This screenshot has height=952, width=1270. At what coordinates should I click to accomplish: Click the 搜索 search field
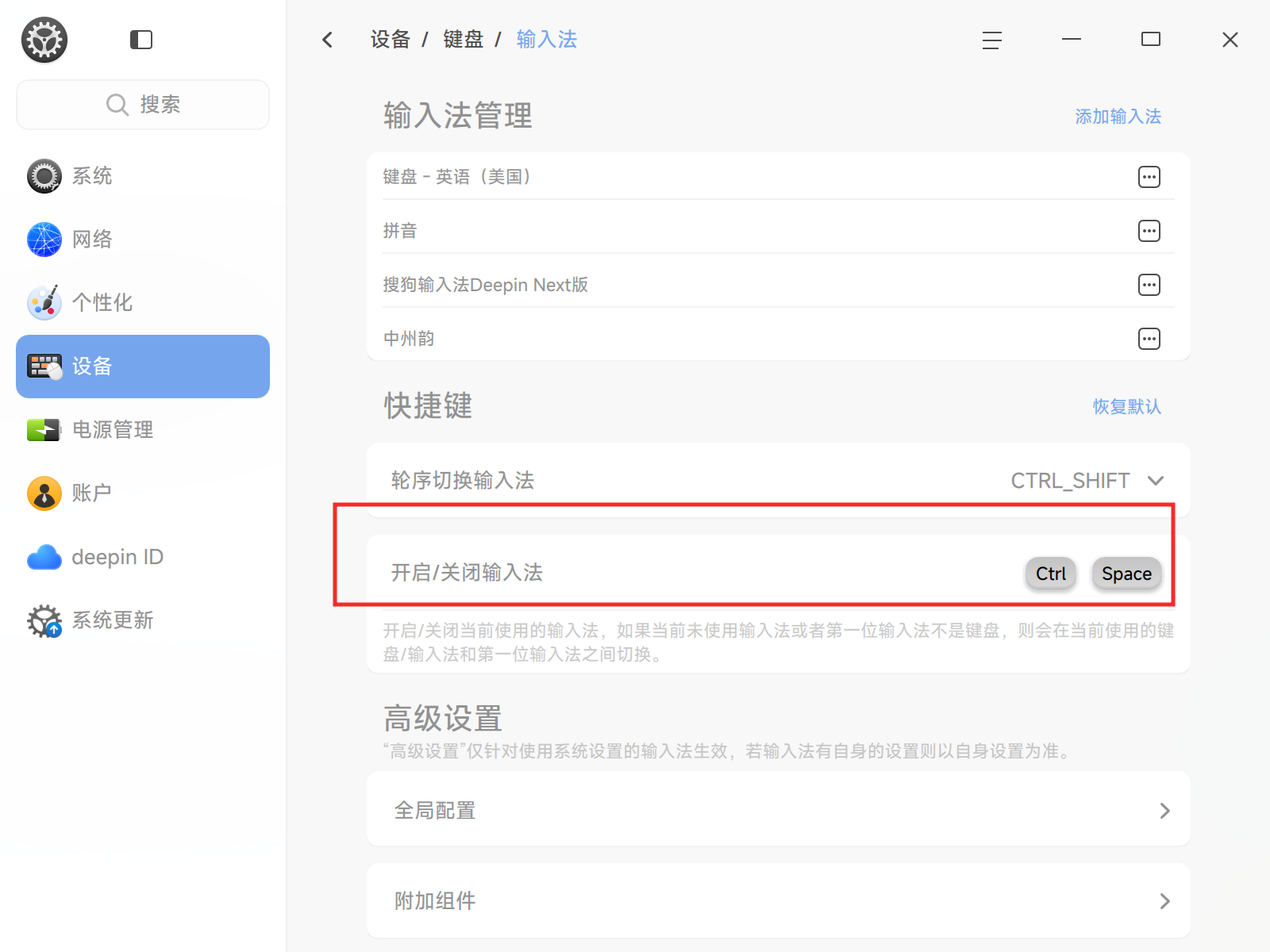click(x=143, y=105)
